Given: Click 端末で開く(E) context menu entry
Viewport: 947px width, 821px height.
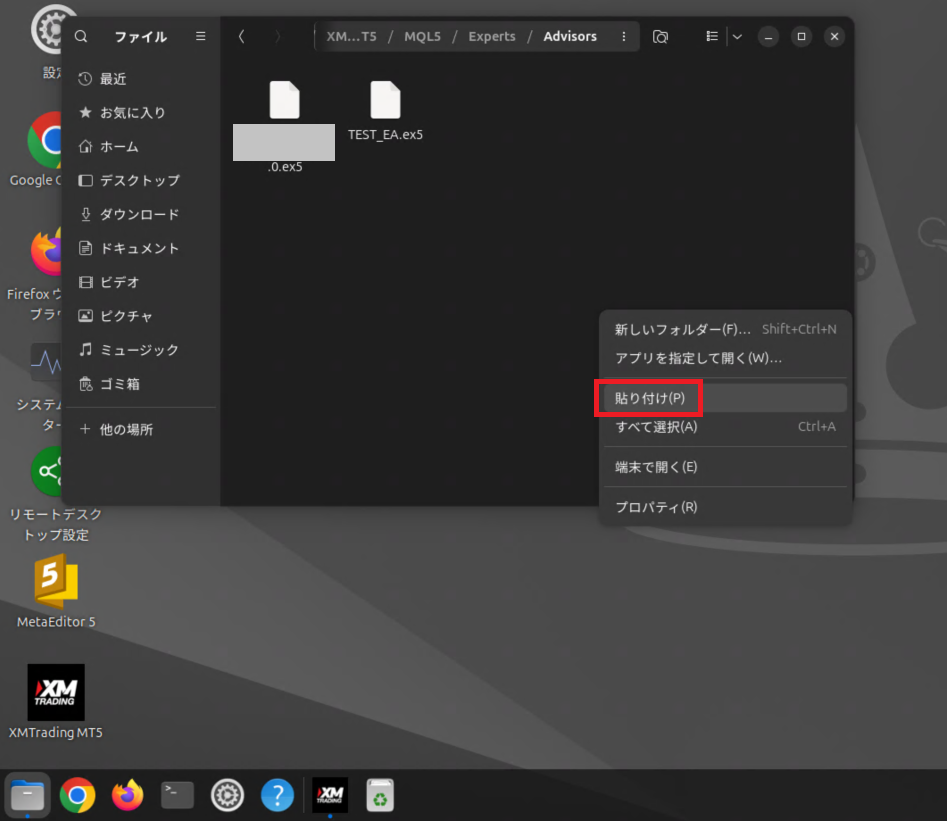Looking at the screenshot, I should (x=656, y=467).
